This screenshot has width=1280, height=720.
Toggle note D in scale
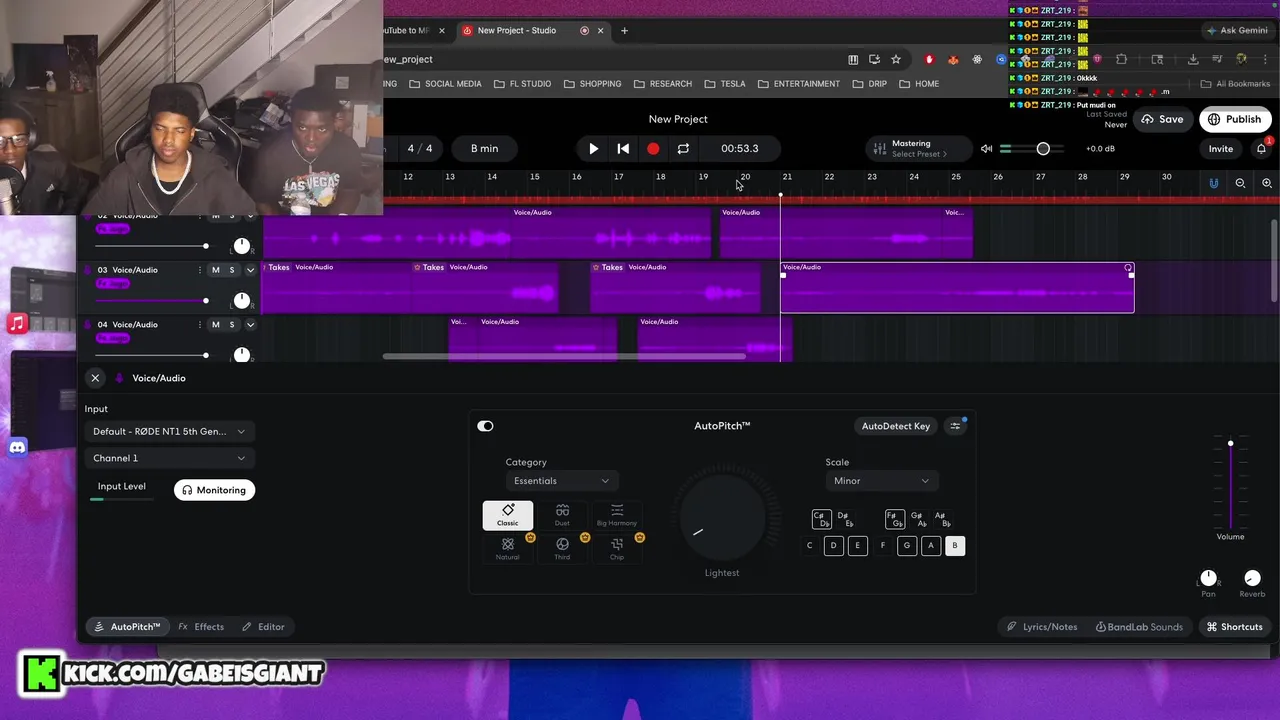(x=834, y=545)
